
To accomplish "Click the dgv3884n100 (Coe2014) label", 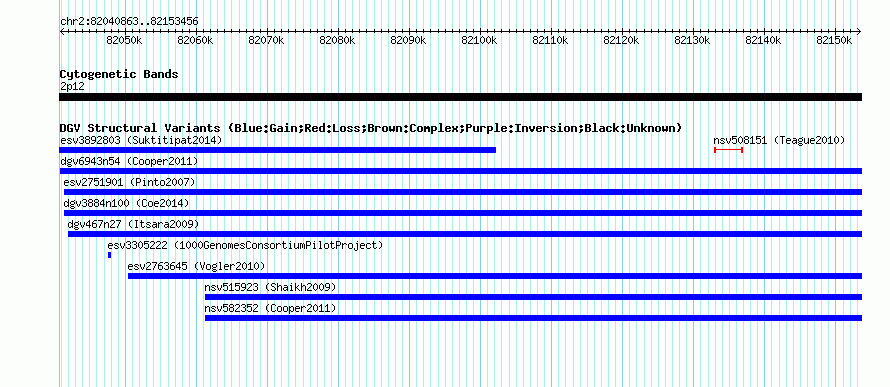I will [x=126, y=203].
